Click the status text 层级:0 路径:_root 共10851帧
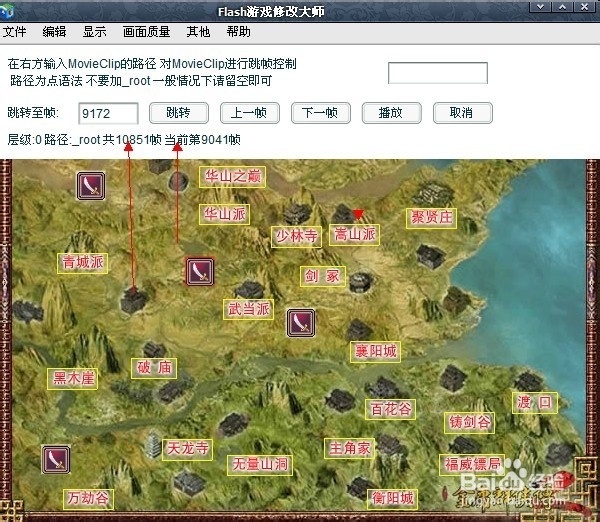This screenshot has width=600, height=522. tap(84, 140)
